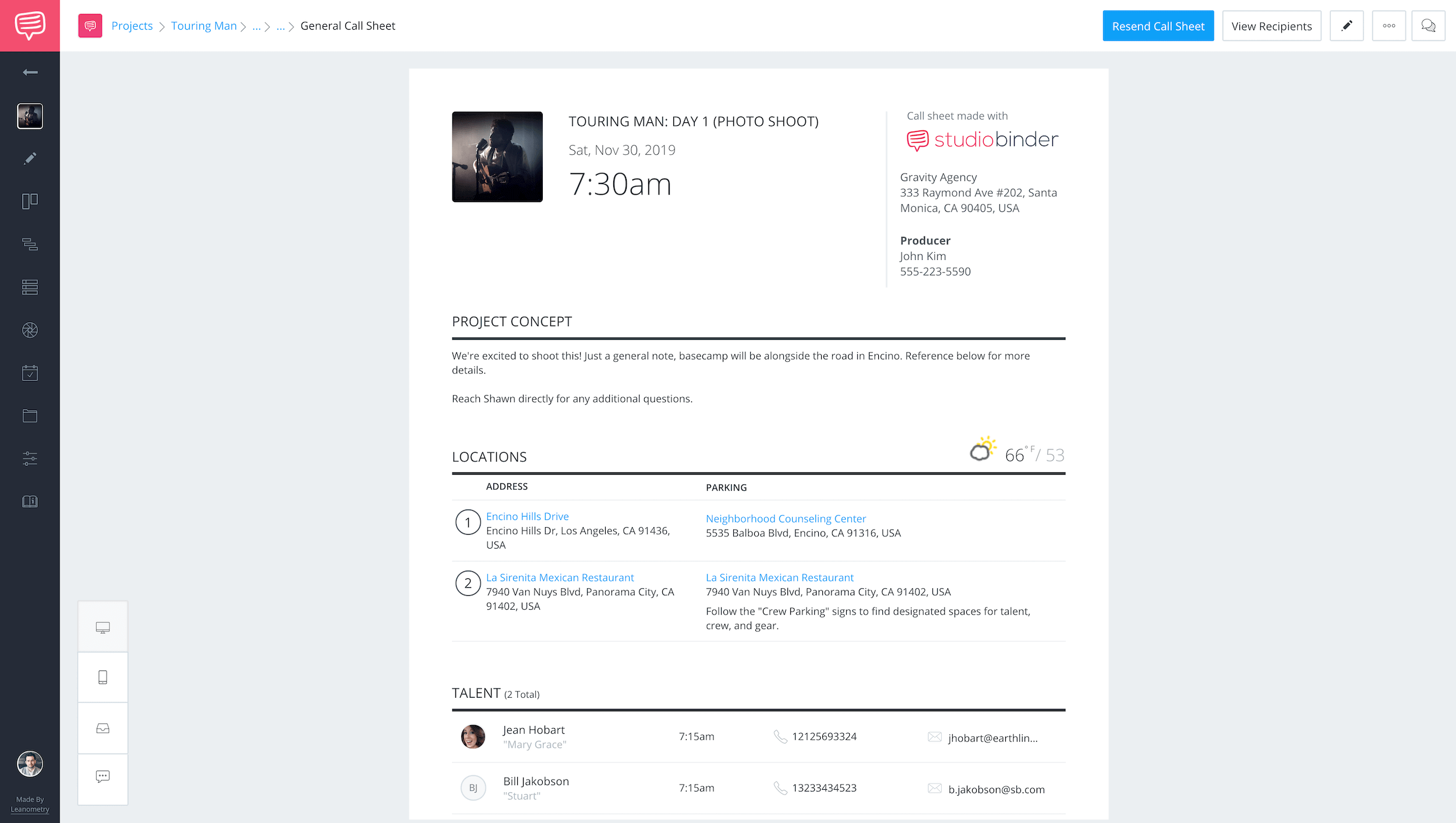Select the General Call Sheet menu item

[x=348, y=25]
